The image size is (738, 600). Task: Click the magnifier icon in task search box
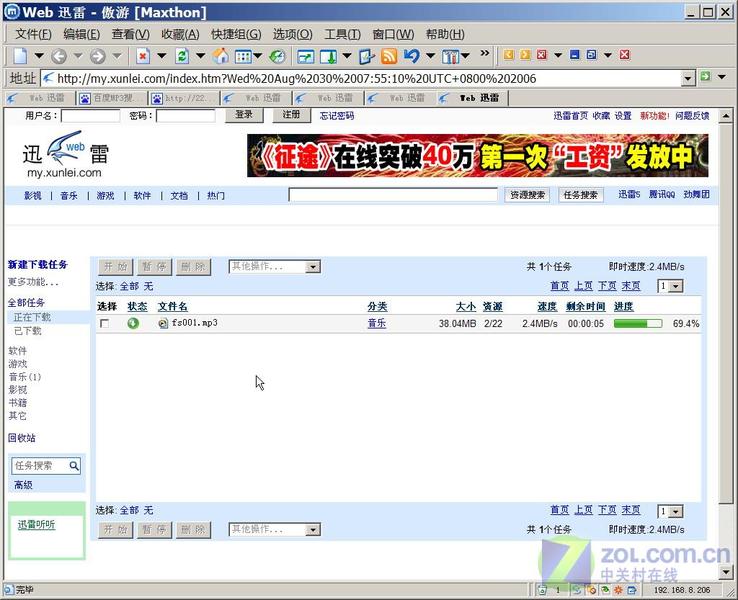click(x=74, y=466)
